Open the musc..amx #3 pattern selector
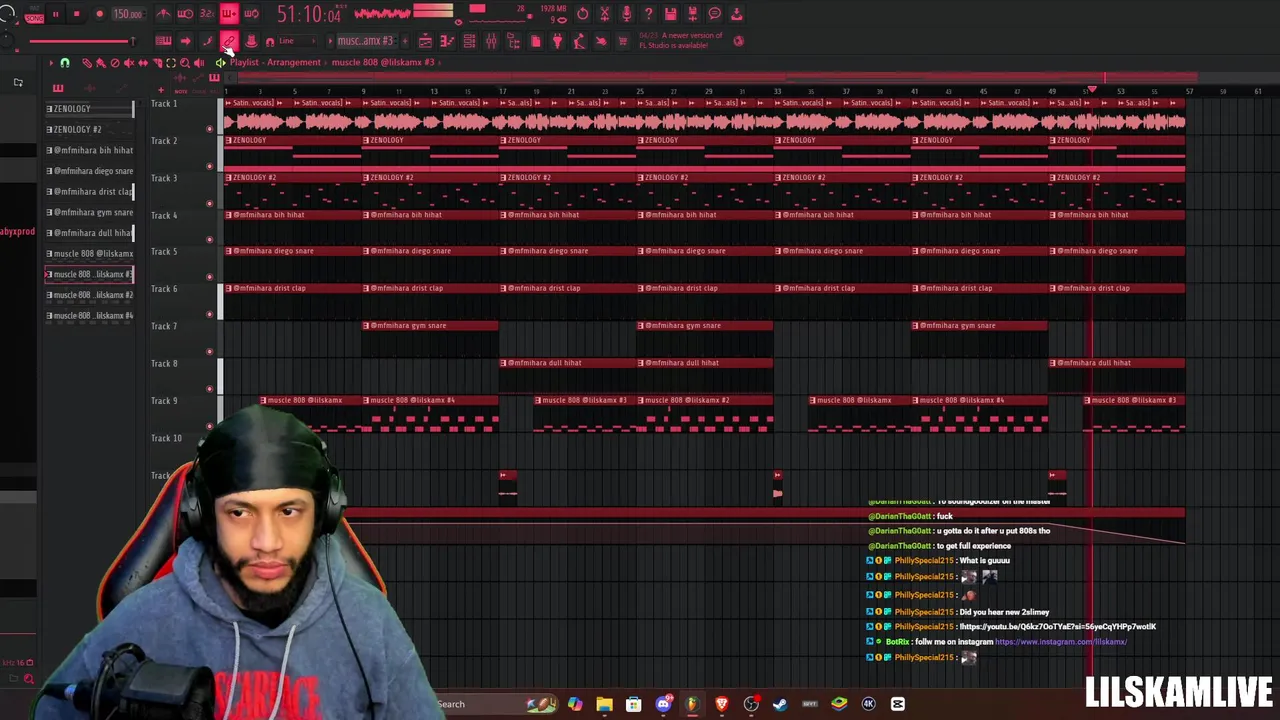Viewport: 1280px width, 720px height. [365, 41]
